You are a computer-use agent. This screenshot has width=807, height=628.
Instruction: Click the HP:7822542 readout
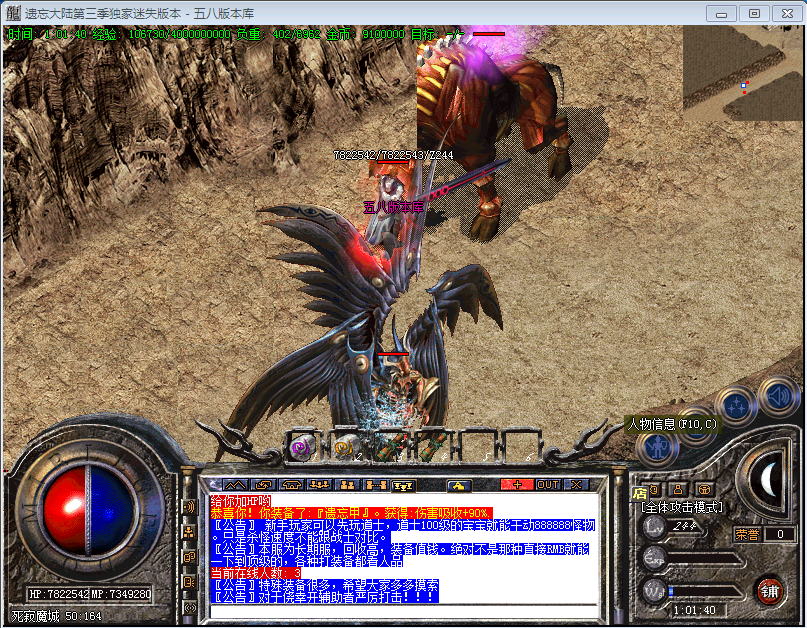(59, 594)
